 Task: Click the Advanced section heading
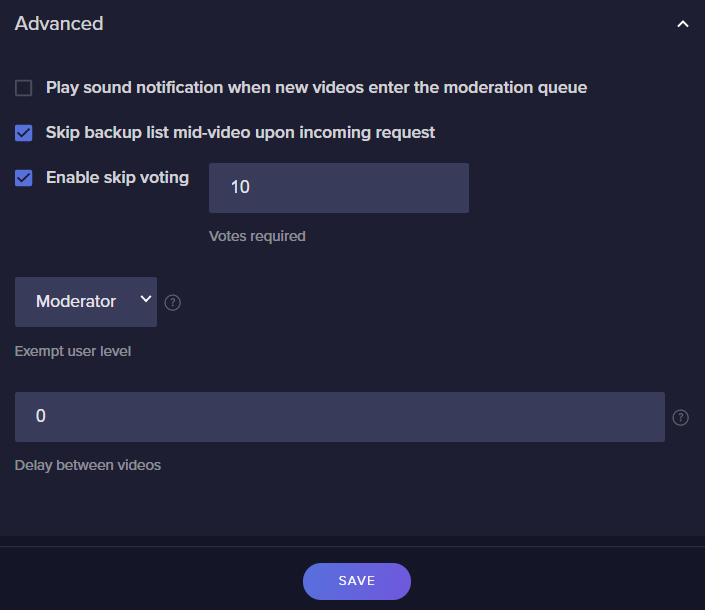pyautogui.click(x=59, y=23)
